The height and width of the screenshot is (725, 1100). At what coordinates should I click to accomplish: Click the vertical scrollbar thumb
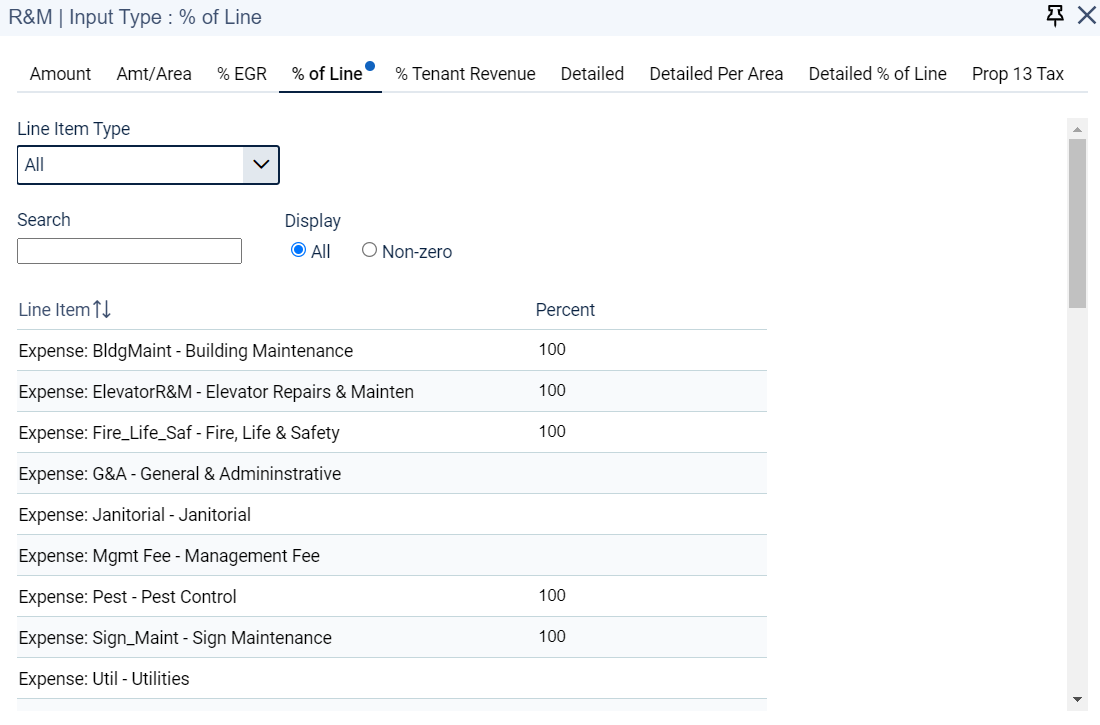[x=1078, y=223]
